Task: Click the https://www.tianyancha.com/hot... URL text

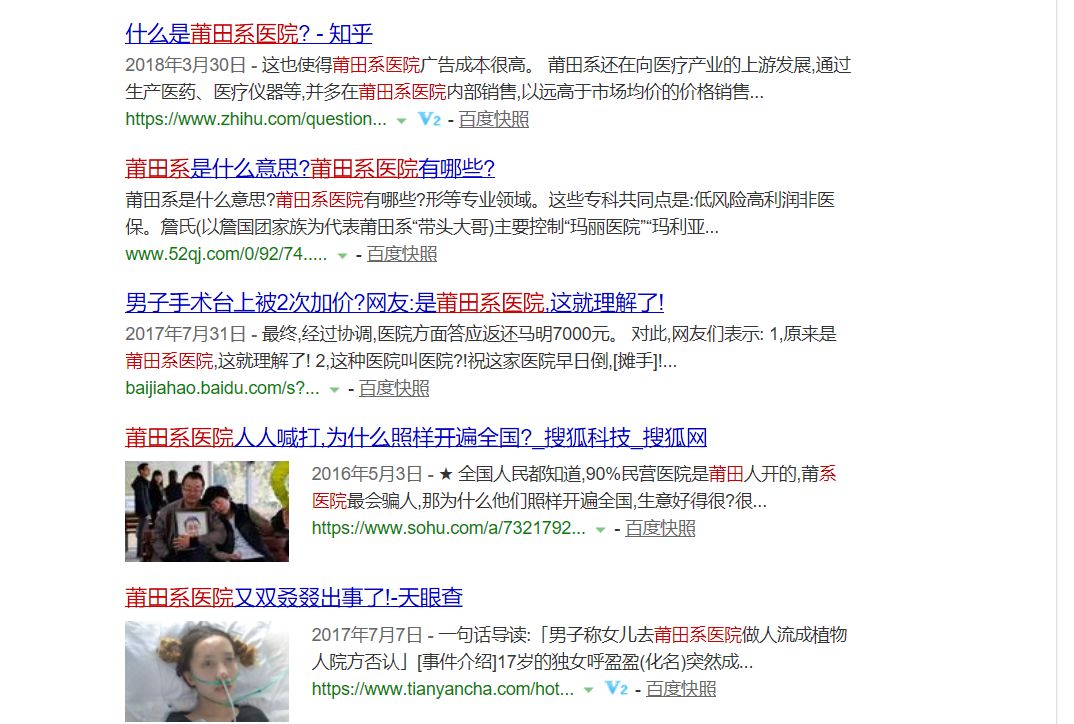Action: 443,689
